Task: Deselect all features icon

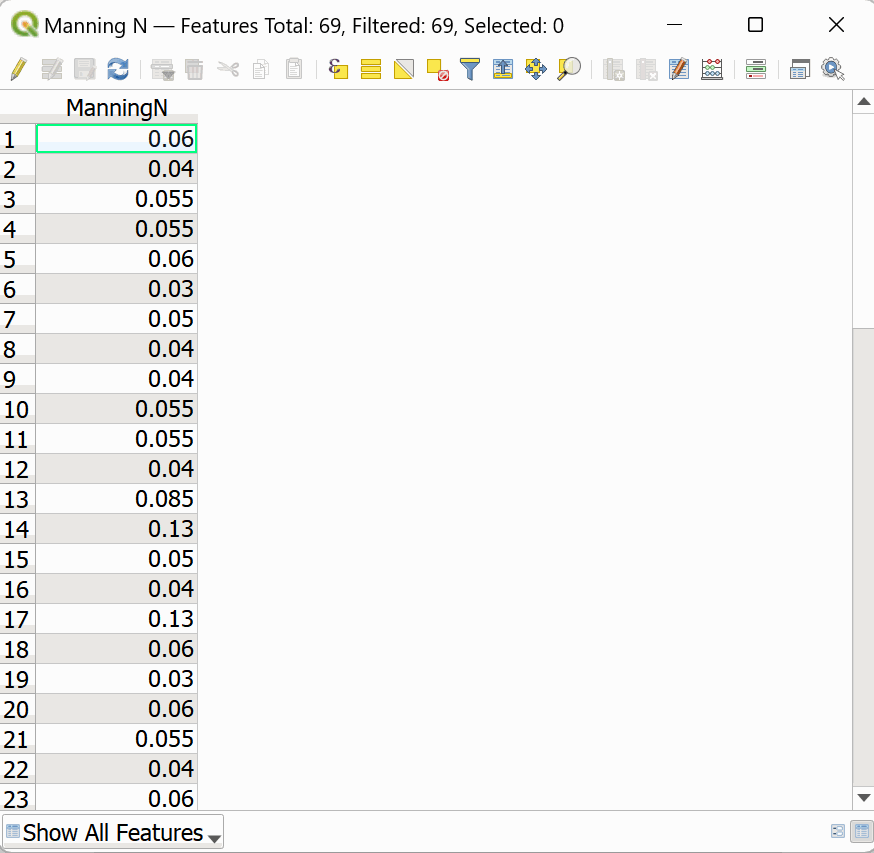Action: [437, 69]
